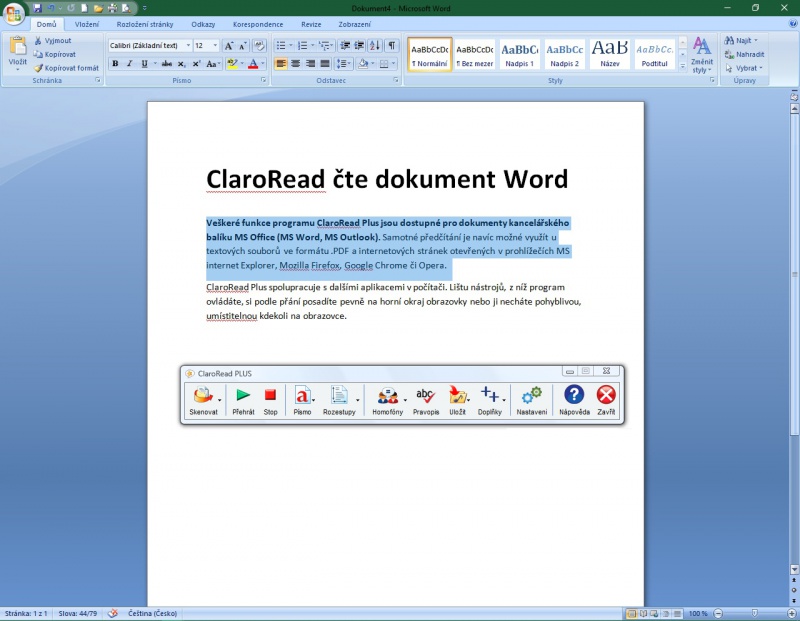The height and width of the screenshot is (621, 800).
Task: Expand the Doplňky dropdown arrow
Action: [x=504, y=401]
